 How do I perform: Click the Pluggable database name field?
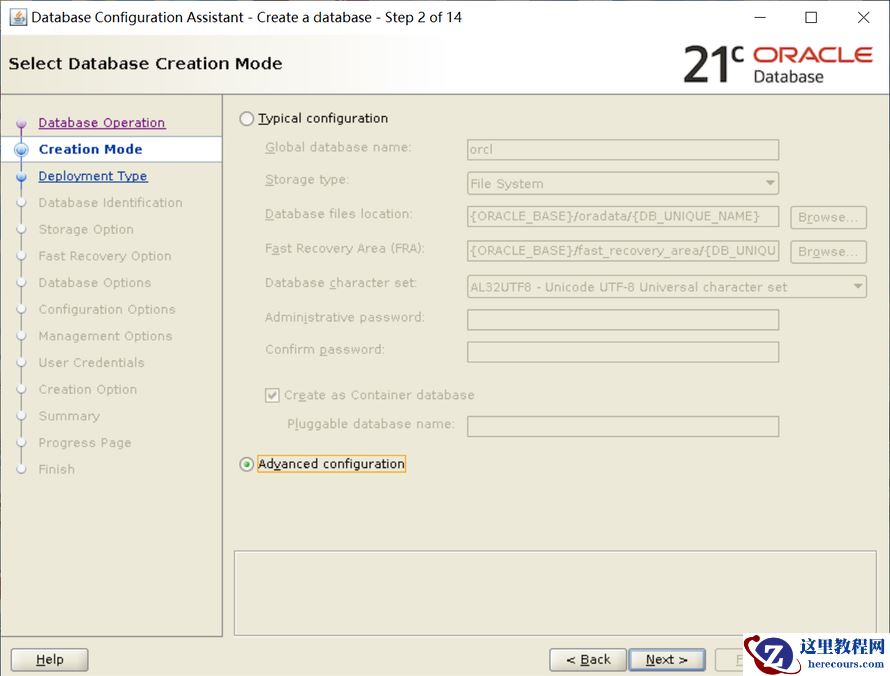(x=623, y=426)
